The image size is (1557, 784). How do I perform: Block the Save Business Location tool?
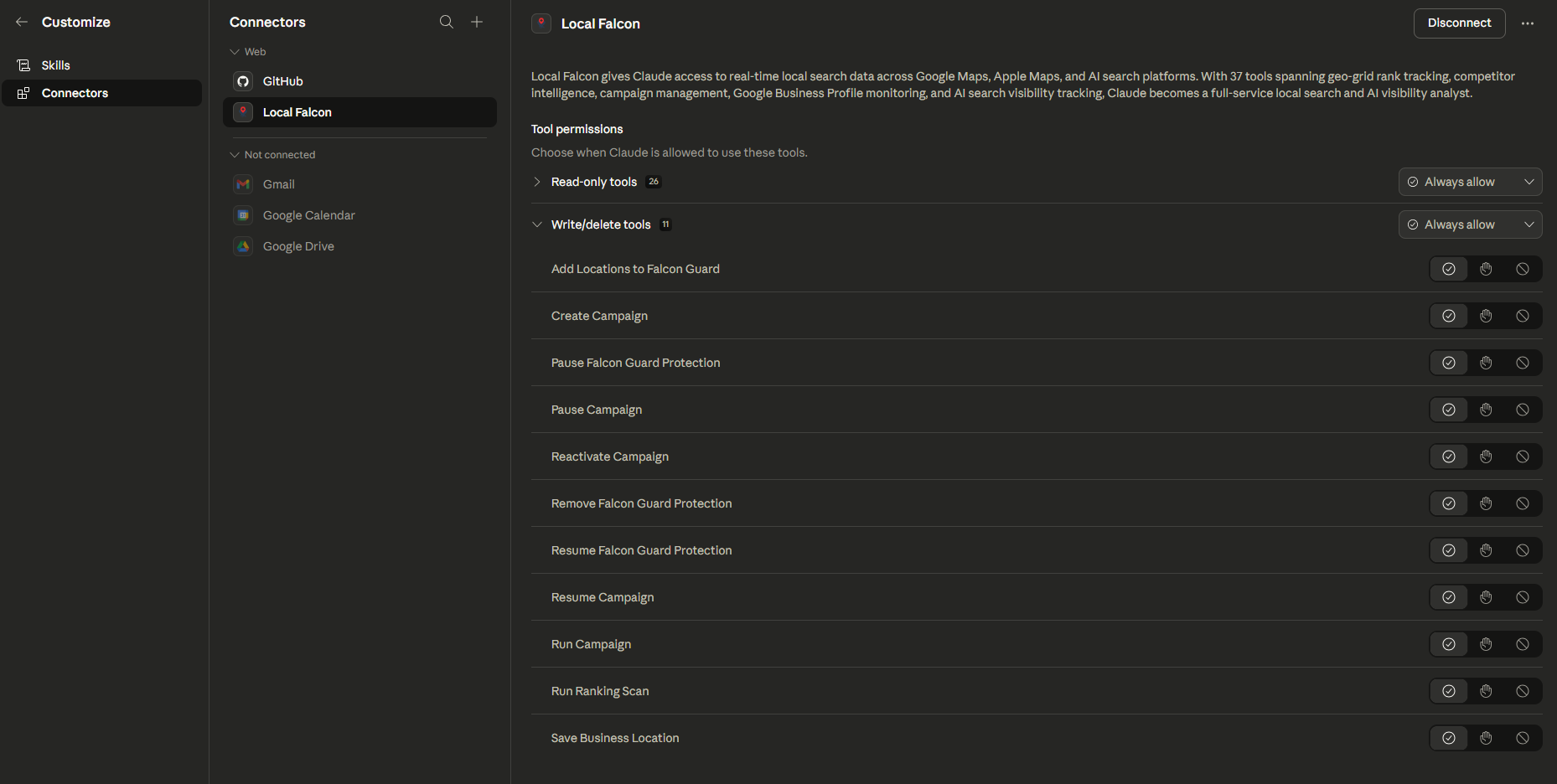(x=1523, y=738)
